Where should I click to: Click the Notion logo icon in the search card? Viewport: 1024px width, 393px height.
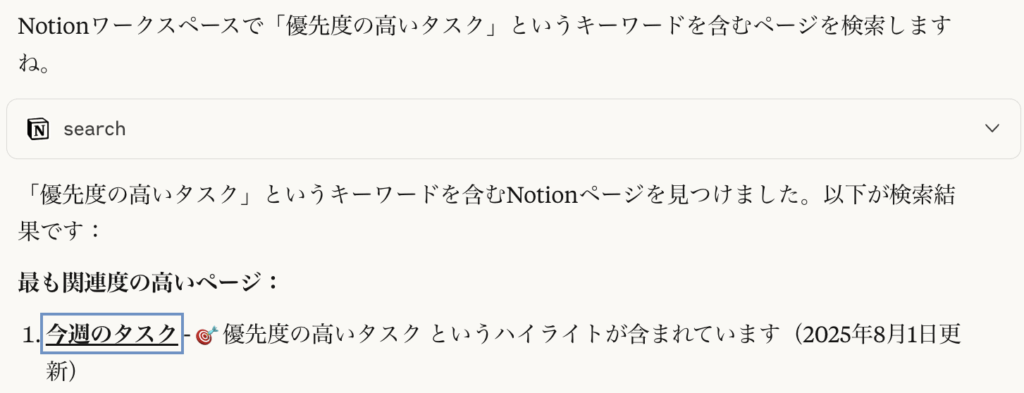(39, 129)
